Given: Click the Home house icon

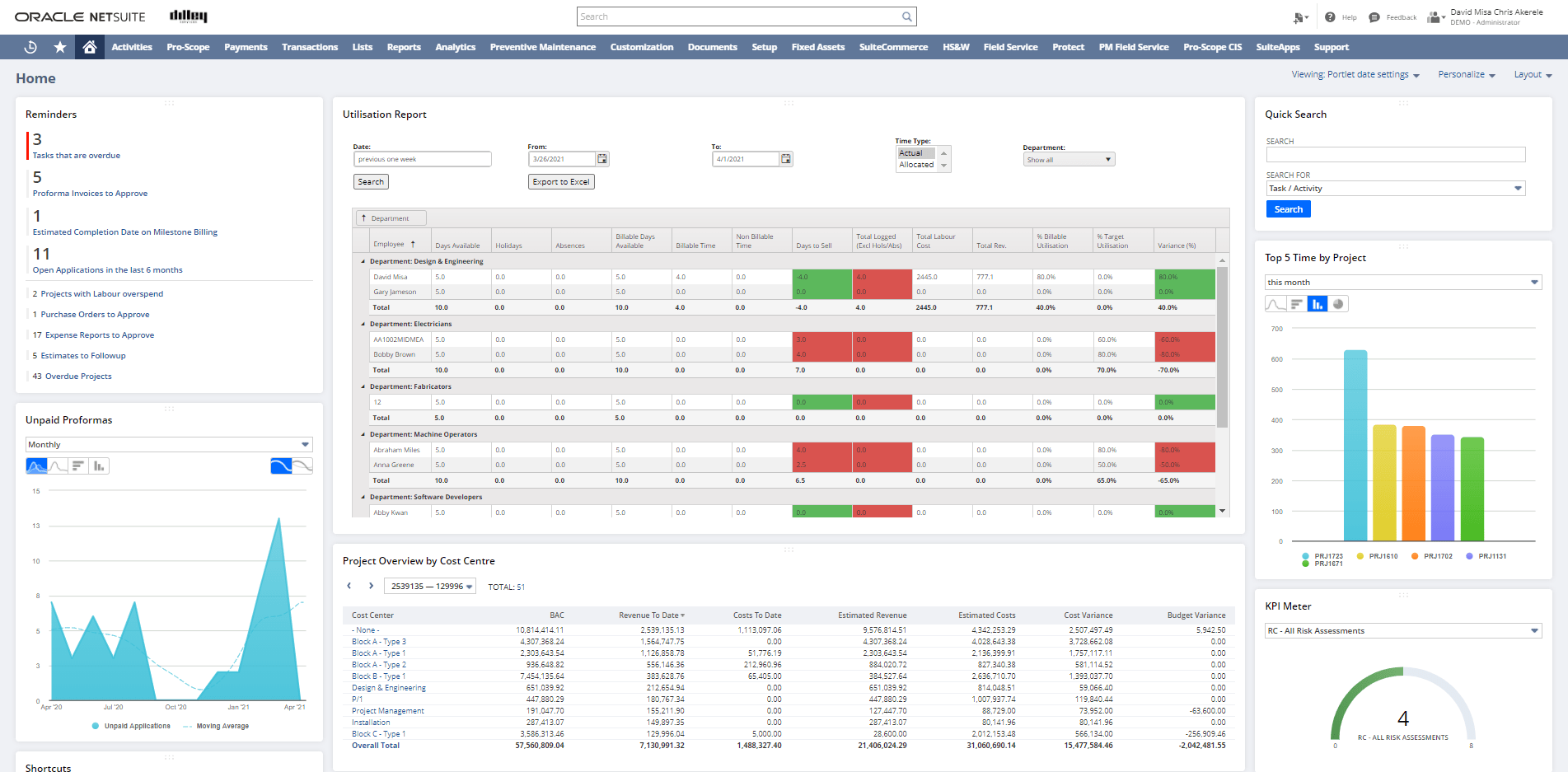Looking at the screenshot, I should pyautogui.click(x=89, y=47).
